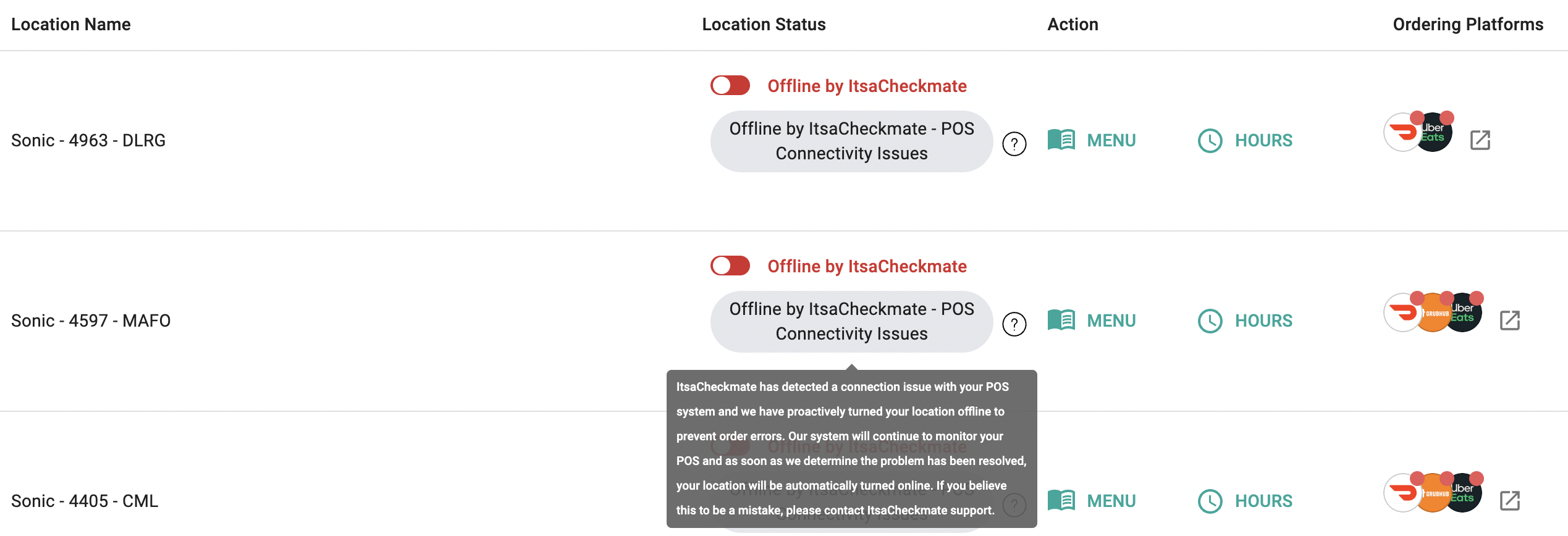This screenshot has height=536, width=1568.
Task: Toggle the Sonic - 4963 - DLRG location status switch
Action: [730, 85]
